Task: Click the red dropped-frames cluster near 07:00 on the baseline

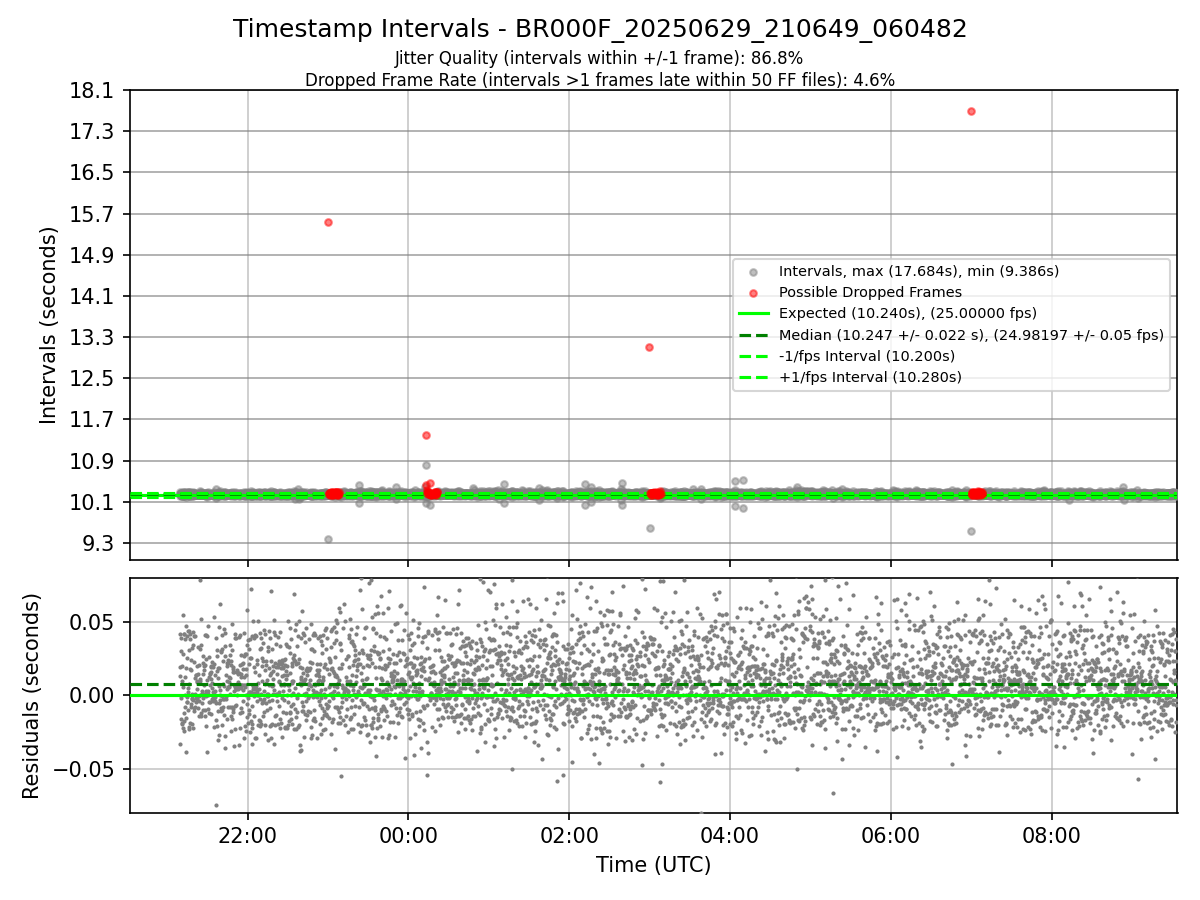Action: pos(977,494)
